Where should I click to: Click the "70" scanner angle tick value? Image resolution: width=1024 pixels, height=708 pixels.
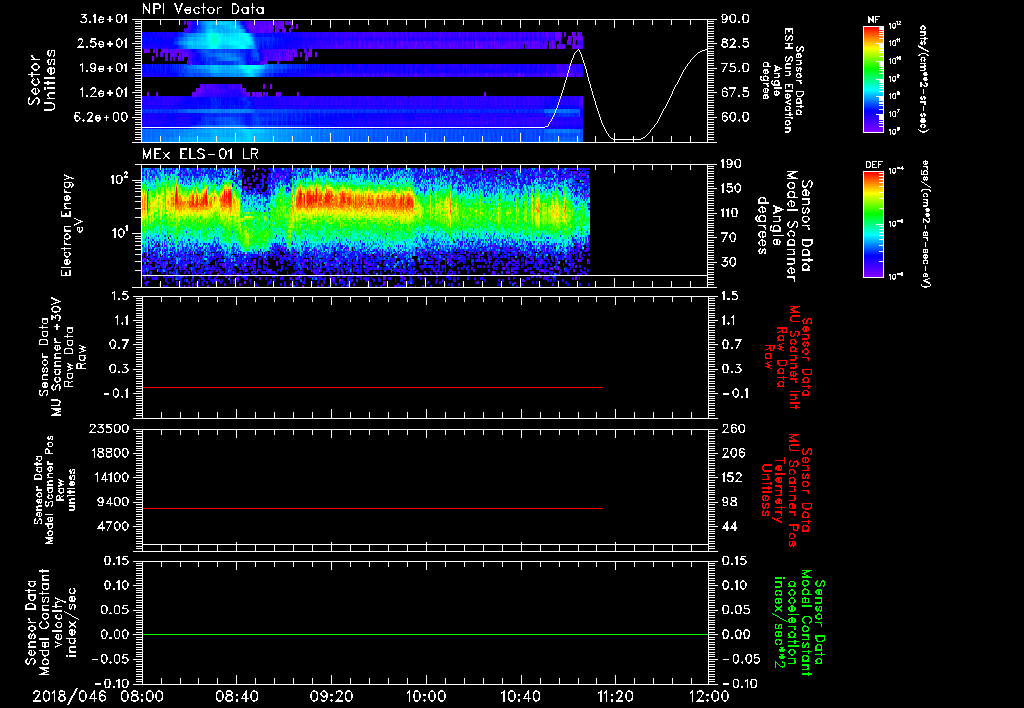click(729, 238)
